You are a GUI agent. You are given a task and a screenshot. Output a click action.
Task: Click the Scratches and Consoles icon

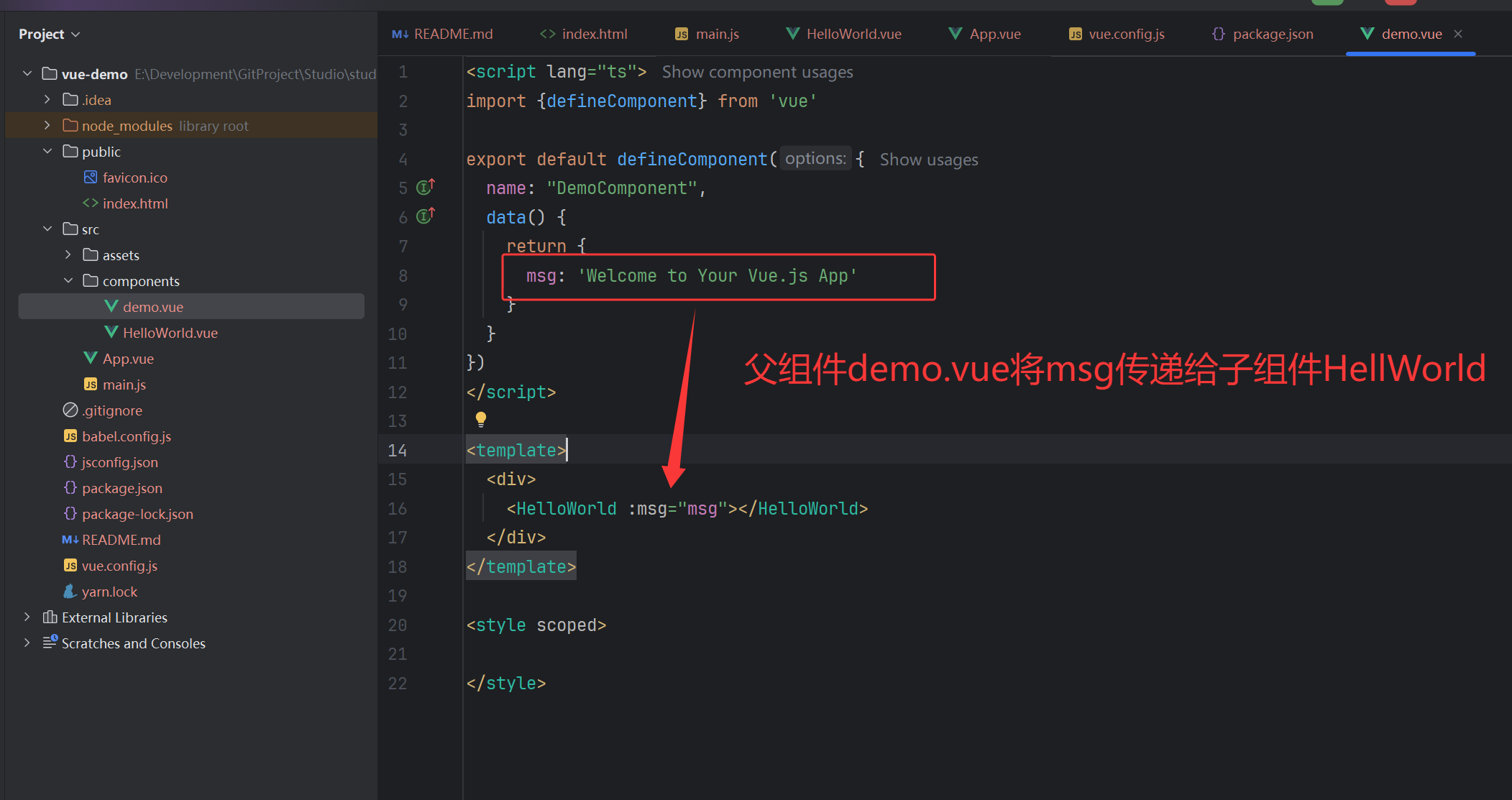50,643
